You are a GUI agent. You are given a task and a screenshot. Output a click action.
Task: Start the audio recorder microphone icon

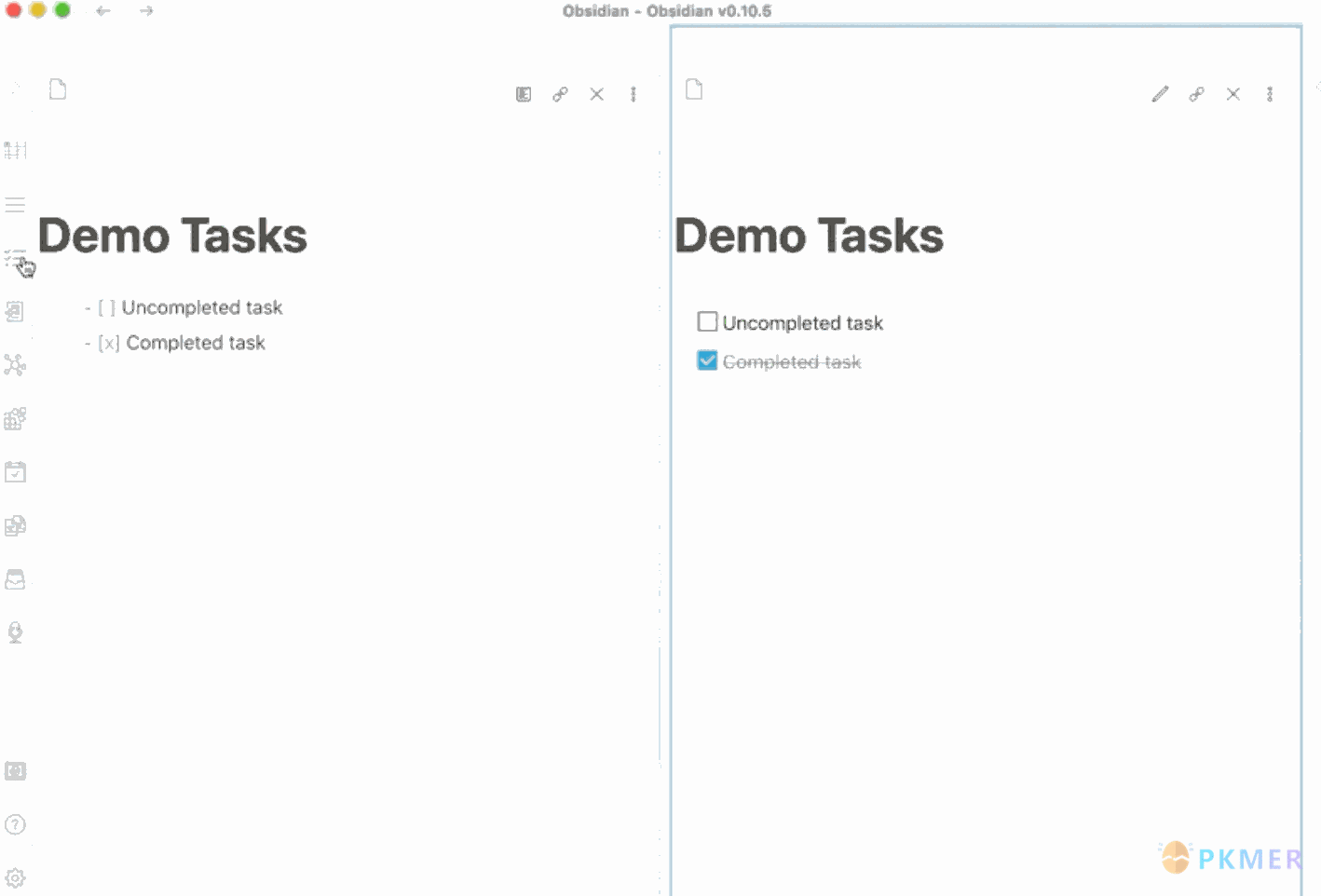tap(15, 632)
